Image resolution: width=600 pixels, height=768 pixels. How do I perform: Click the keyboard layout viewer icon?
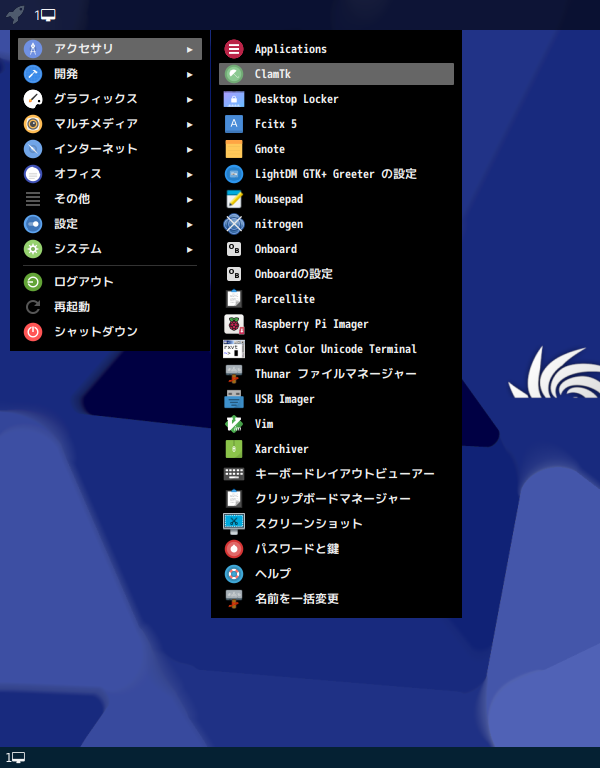234,474
